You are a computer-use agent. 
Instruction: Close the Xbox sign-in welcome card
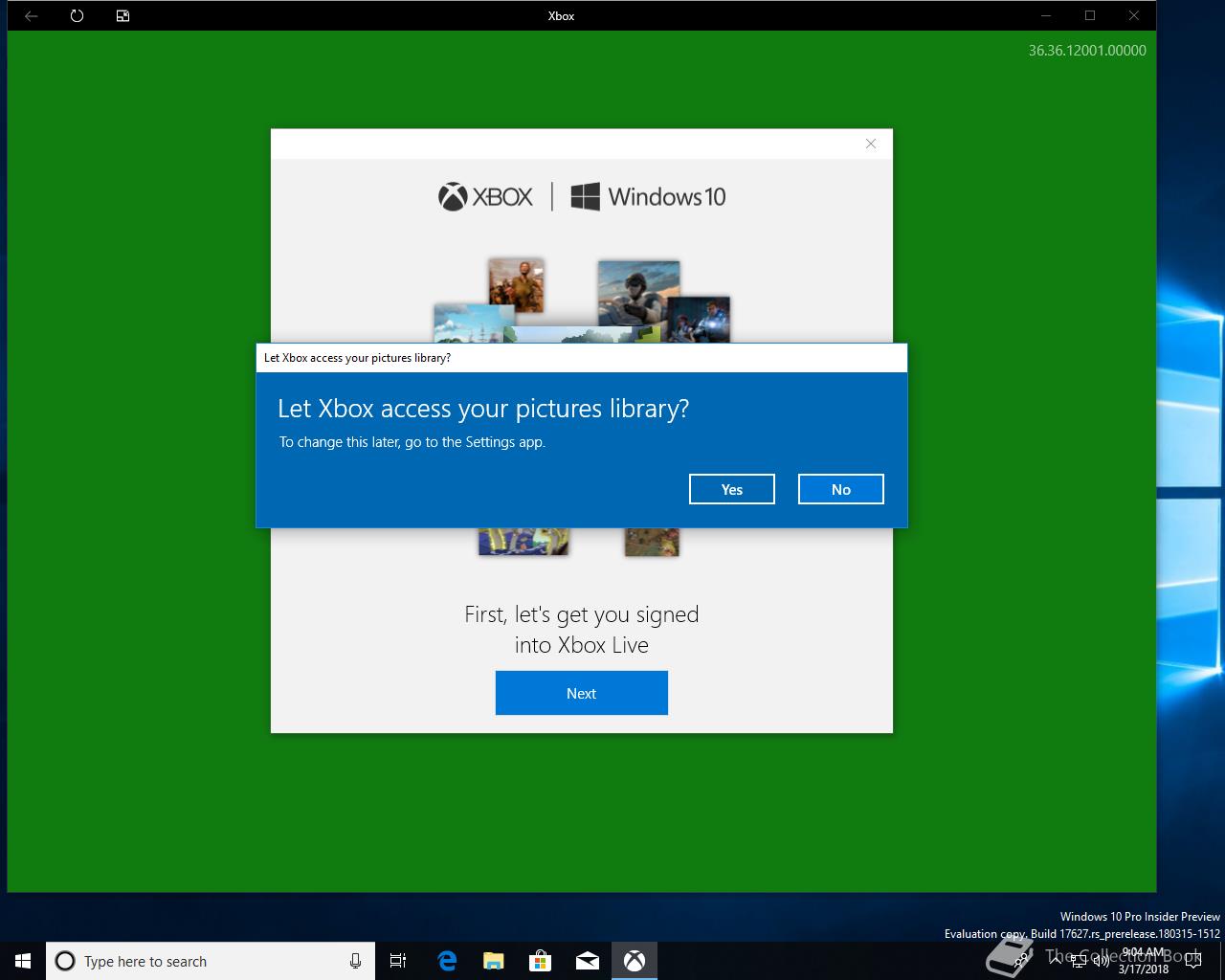(x=870, y=144)
